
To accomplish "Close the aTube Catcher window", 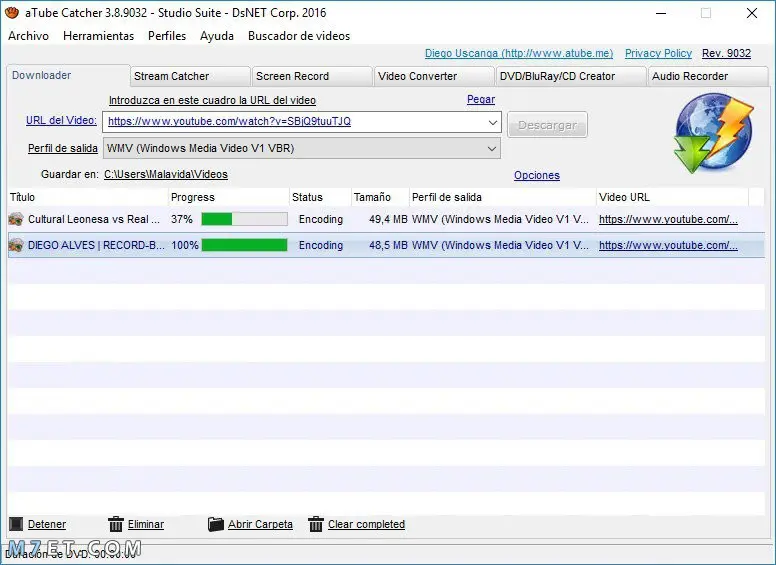I will [x=752, y=13].
